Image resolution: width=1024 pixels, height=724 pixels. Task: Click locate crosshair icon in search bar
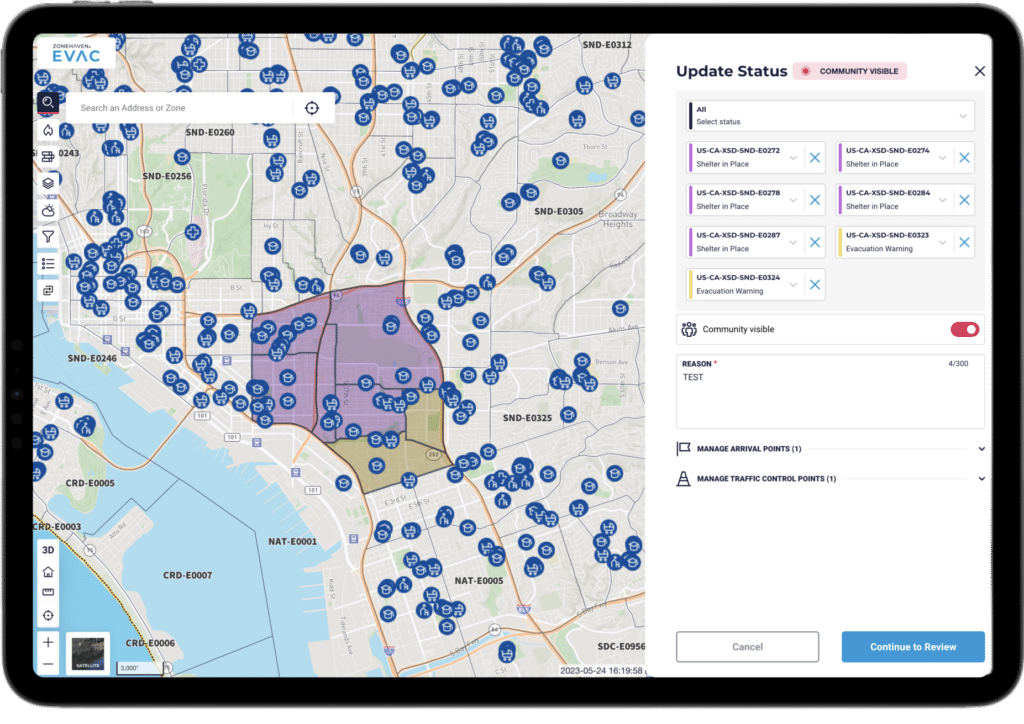point(312,108)
